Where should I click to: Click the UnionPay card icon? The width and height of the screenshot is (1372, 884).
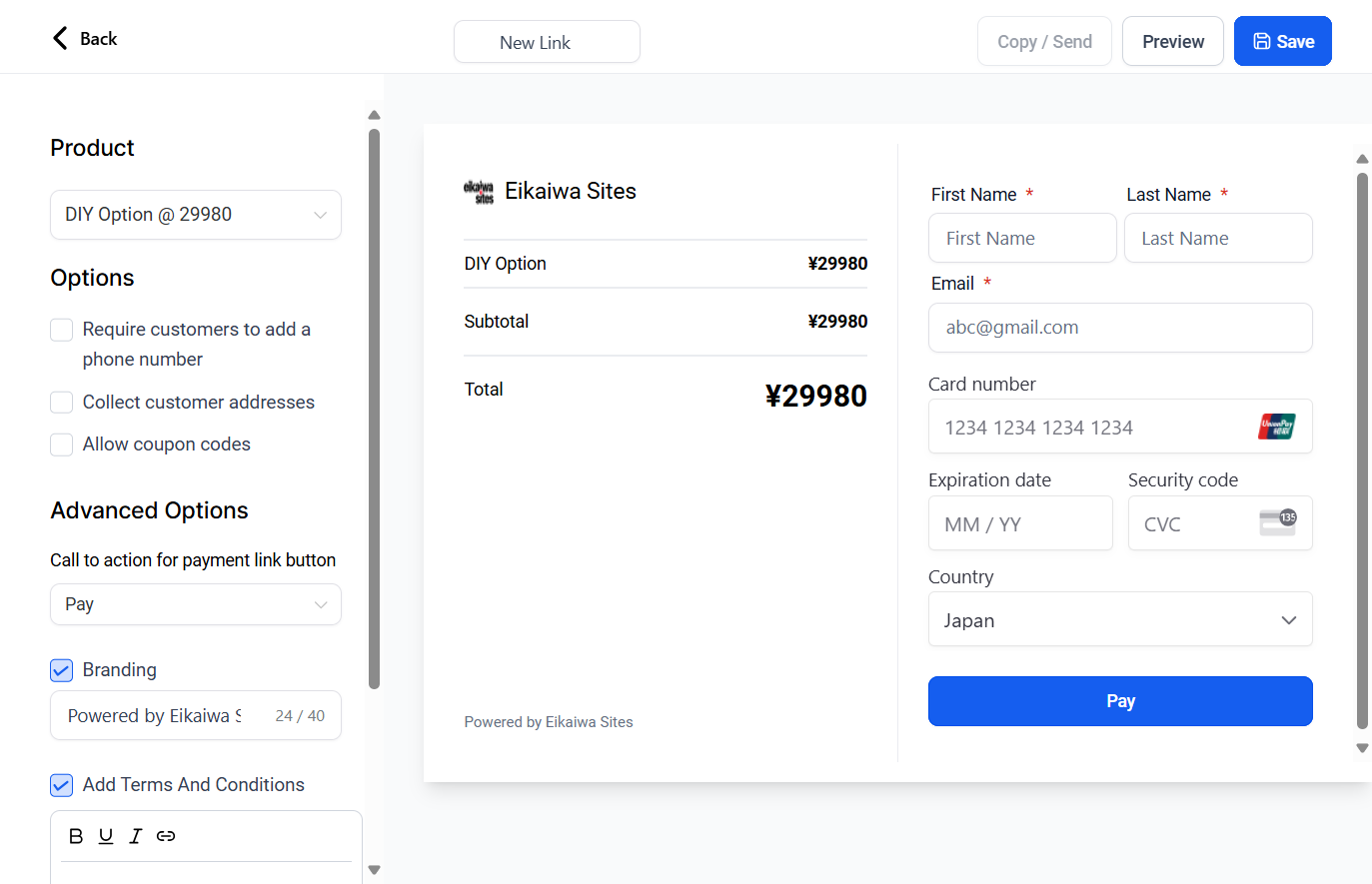[1276, 427]
